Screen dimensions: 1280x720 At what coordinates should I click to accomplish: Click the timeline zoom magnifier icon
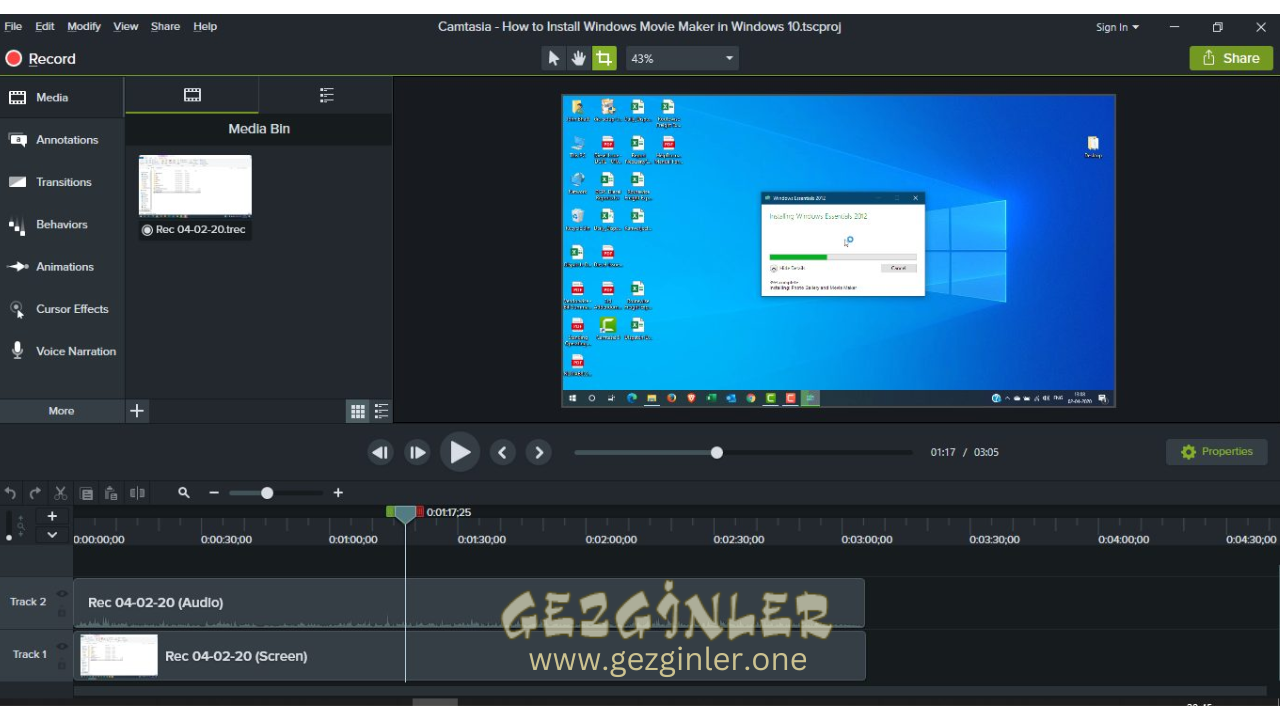tap(184, 493)
